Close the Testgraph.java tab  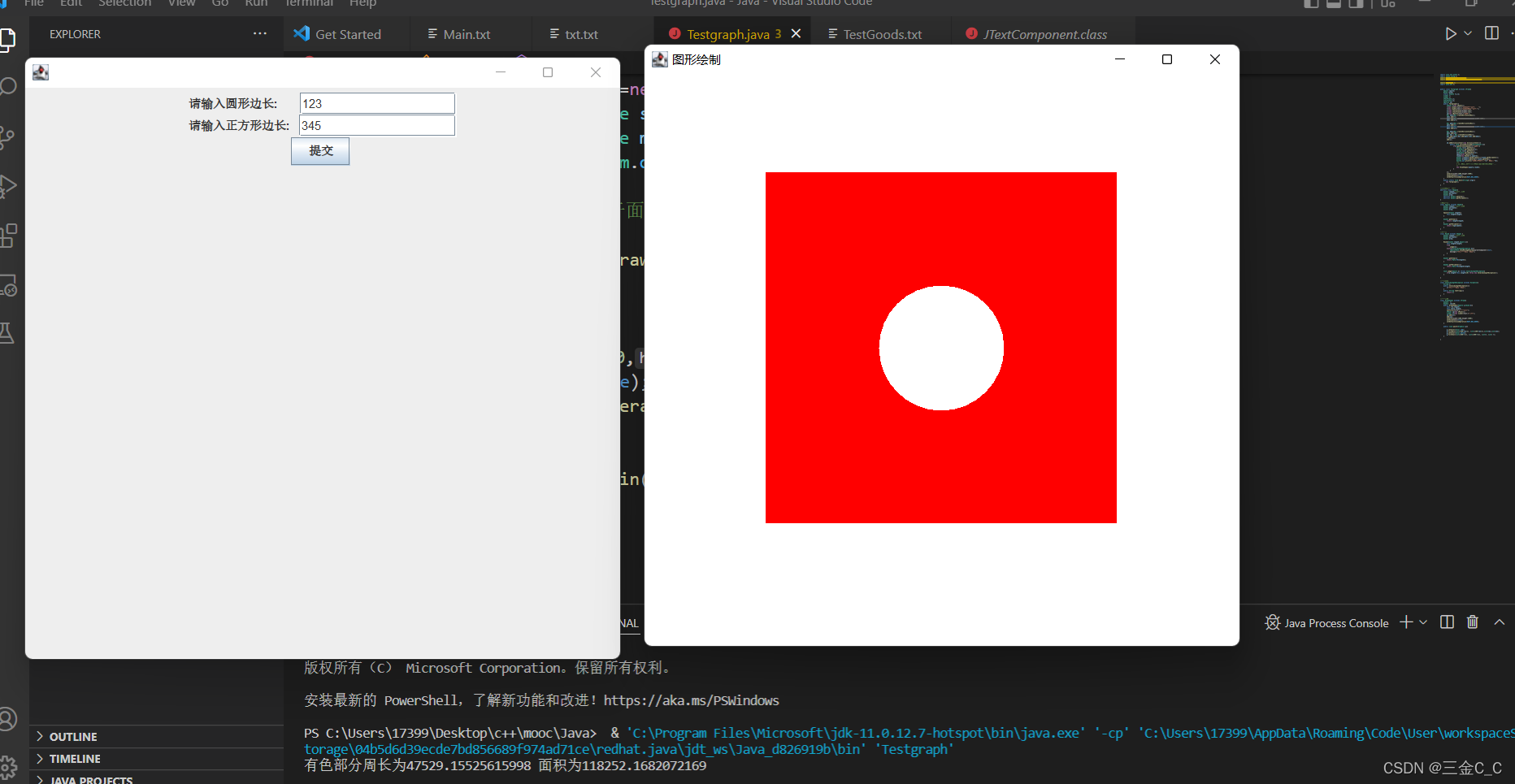point(797,34)
